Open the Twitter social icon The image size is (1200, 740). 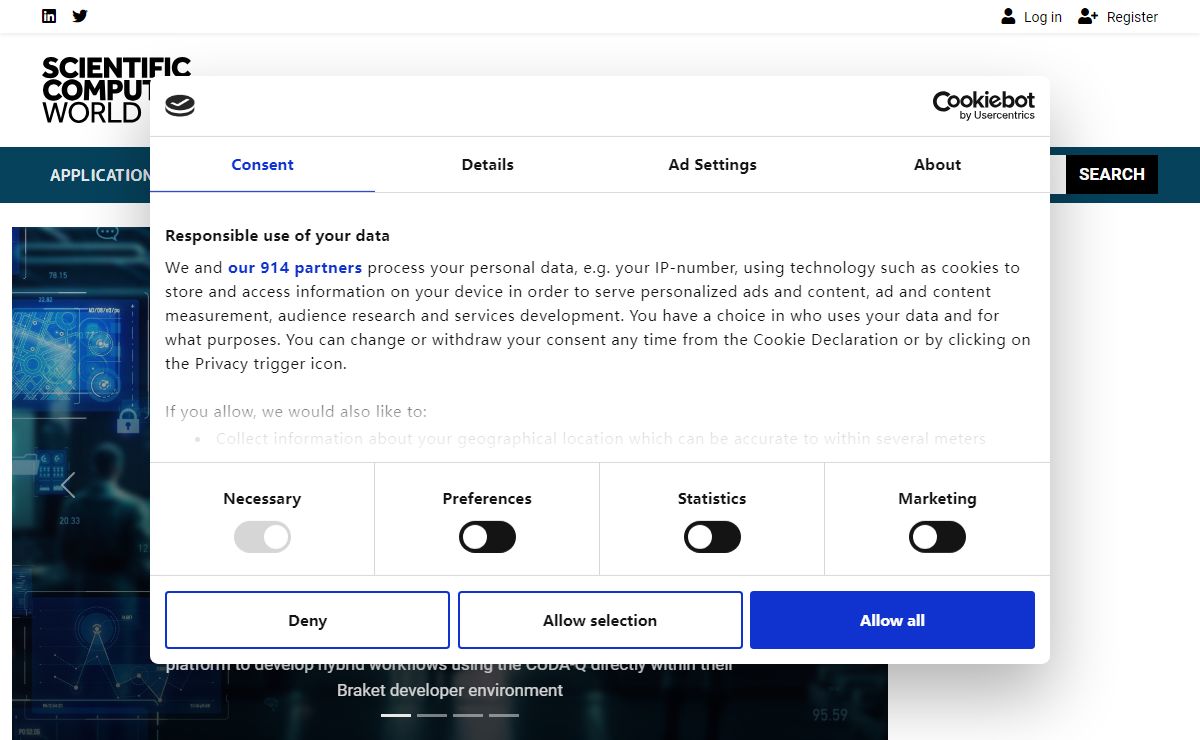(80, 16)
